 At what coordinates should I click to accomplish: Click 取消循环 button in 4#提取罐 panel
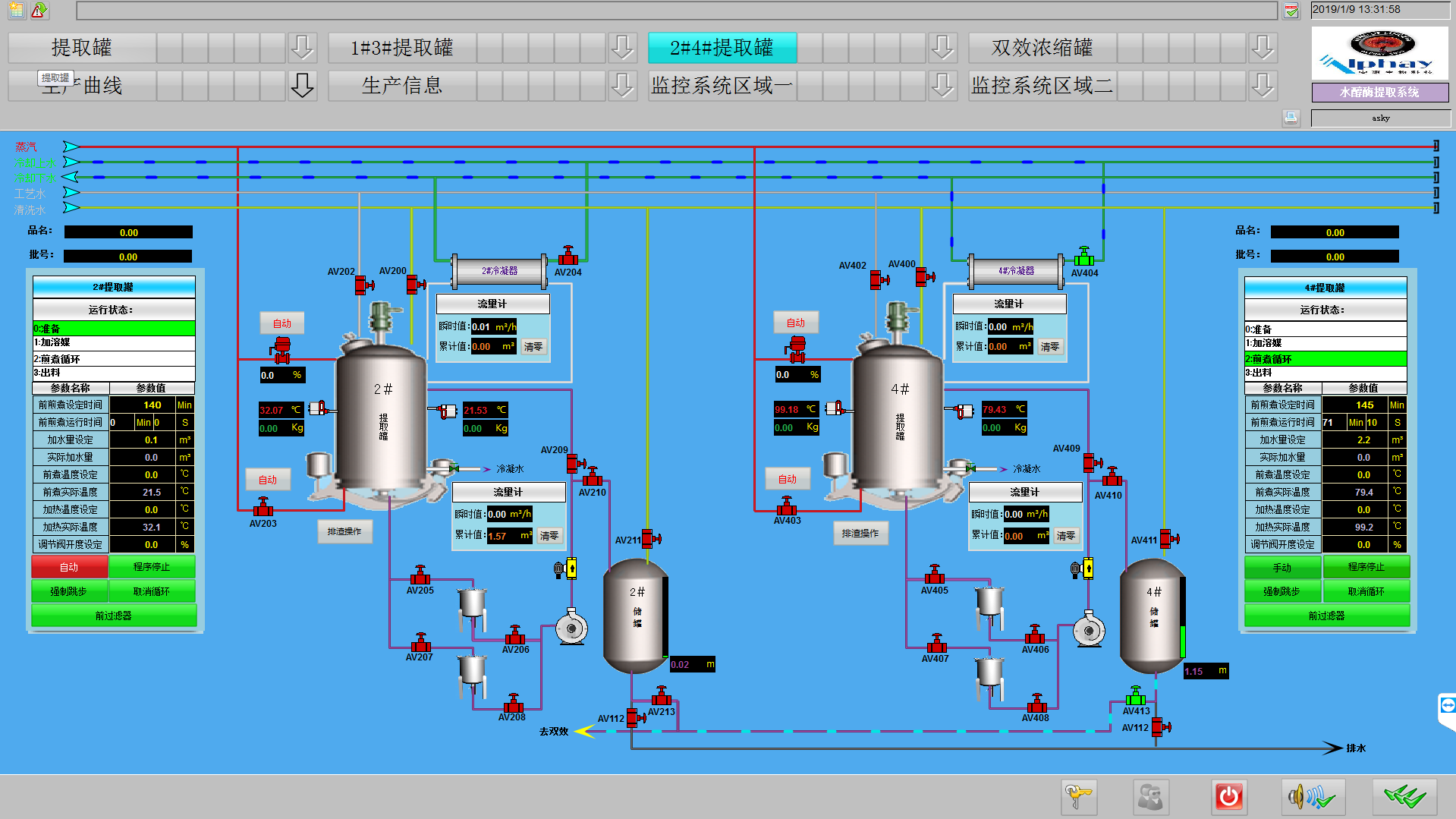pyautogui.click(x=1366, y=591)
